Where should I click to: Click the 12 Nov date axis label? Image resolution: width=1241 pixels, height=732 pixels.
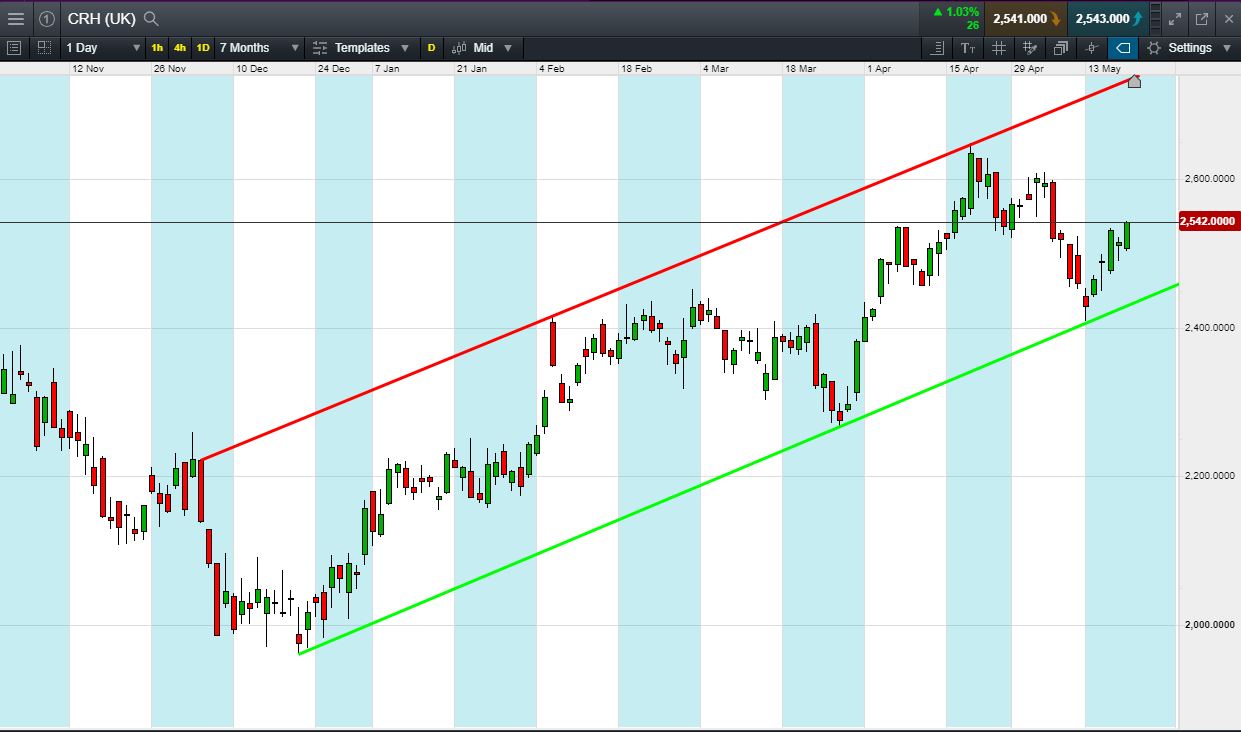point(88,68)
